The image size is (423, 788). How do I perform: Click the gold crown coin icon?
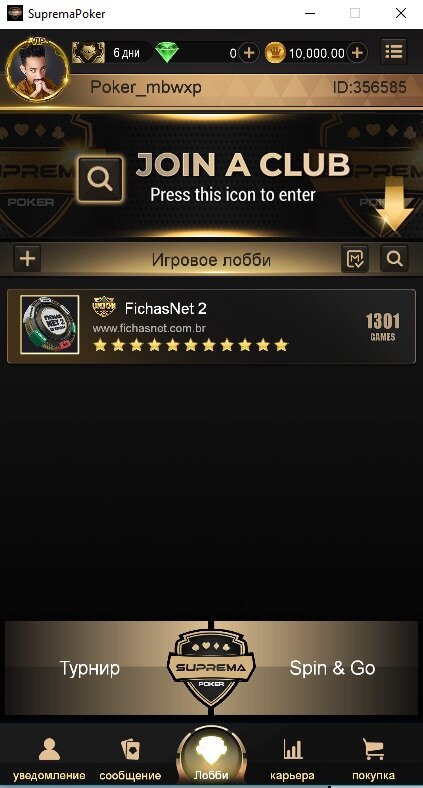275,53
